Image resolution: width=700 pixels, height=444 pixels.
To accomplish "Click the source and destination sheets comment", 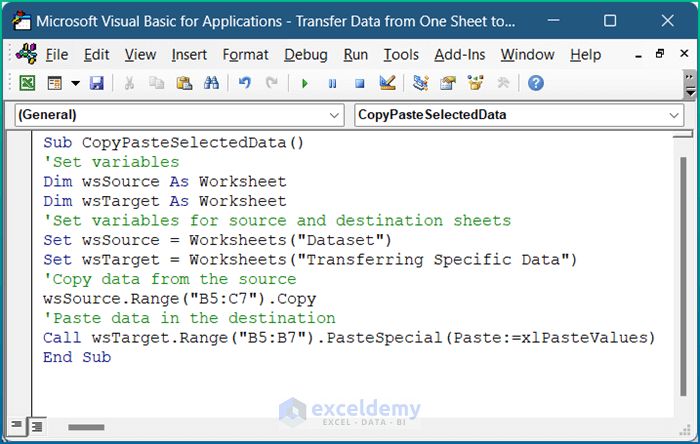I will [x=277, y=221].
